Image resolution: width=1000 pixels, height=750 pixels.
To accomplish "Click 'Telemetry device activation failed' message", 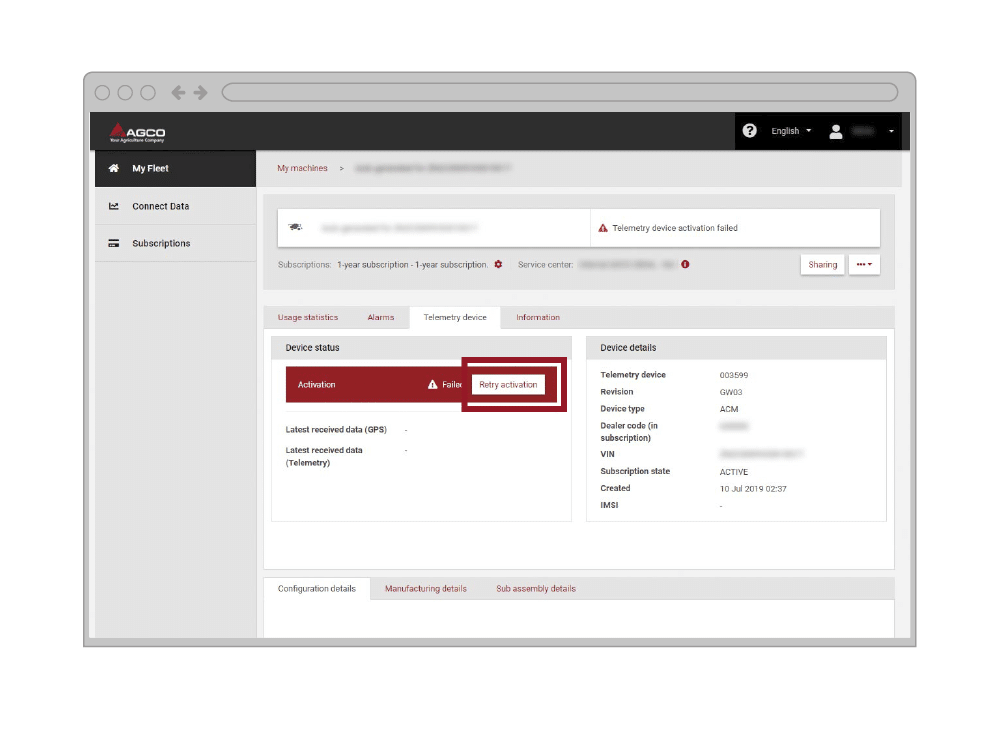I will pyautogui.click(x=675, y=228).
